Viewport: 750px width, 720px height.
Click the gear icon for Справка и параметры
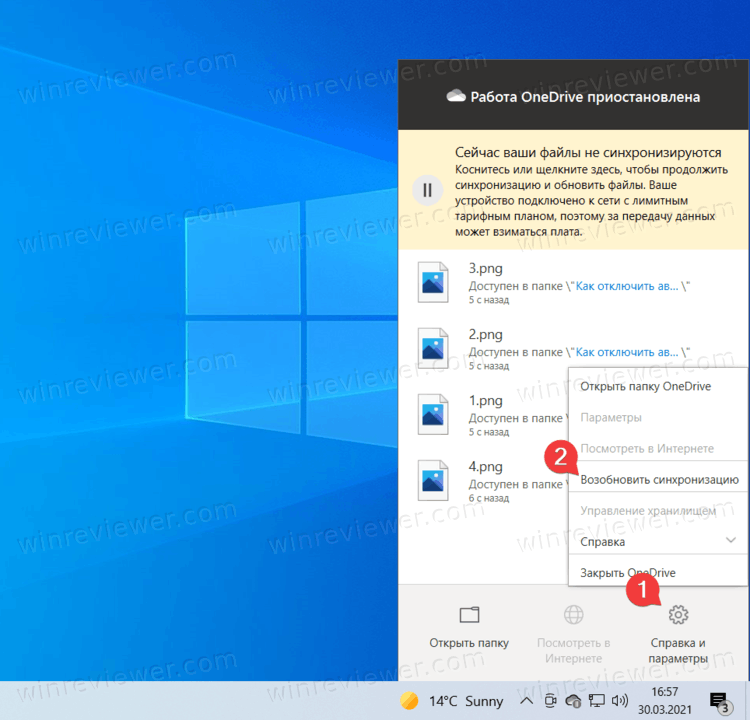[678, 614]
